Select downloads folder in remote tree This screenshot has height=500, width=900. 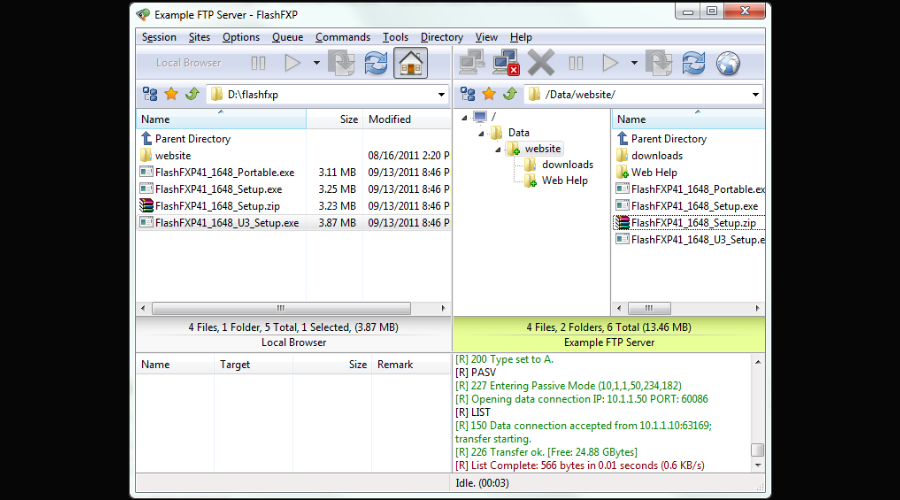coord(567,165)
